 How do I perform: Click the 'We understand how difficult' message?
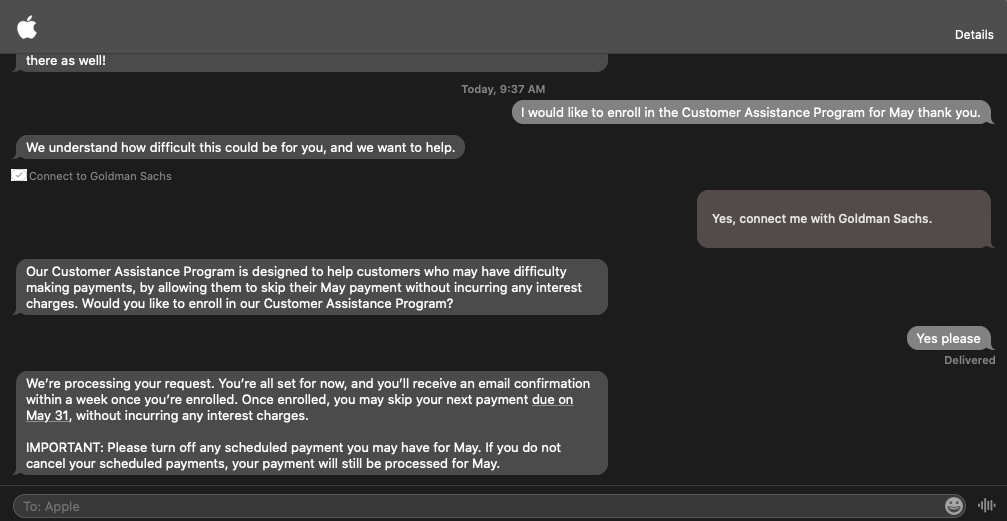(x=240, y=147)
